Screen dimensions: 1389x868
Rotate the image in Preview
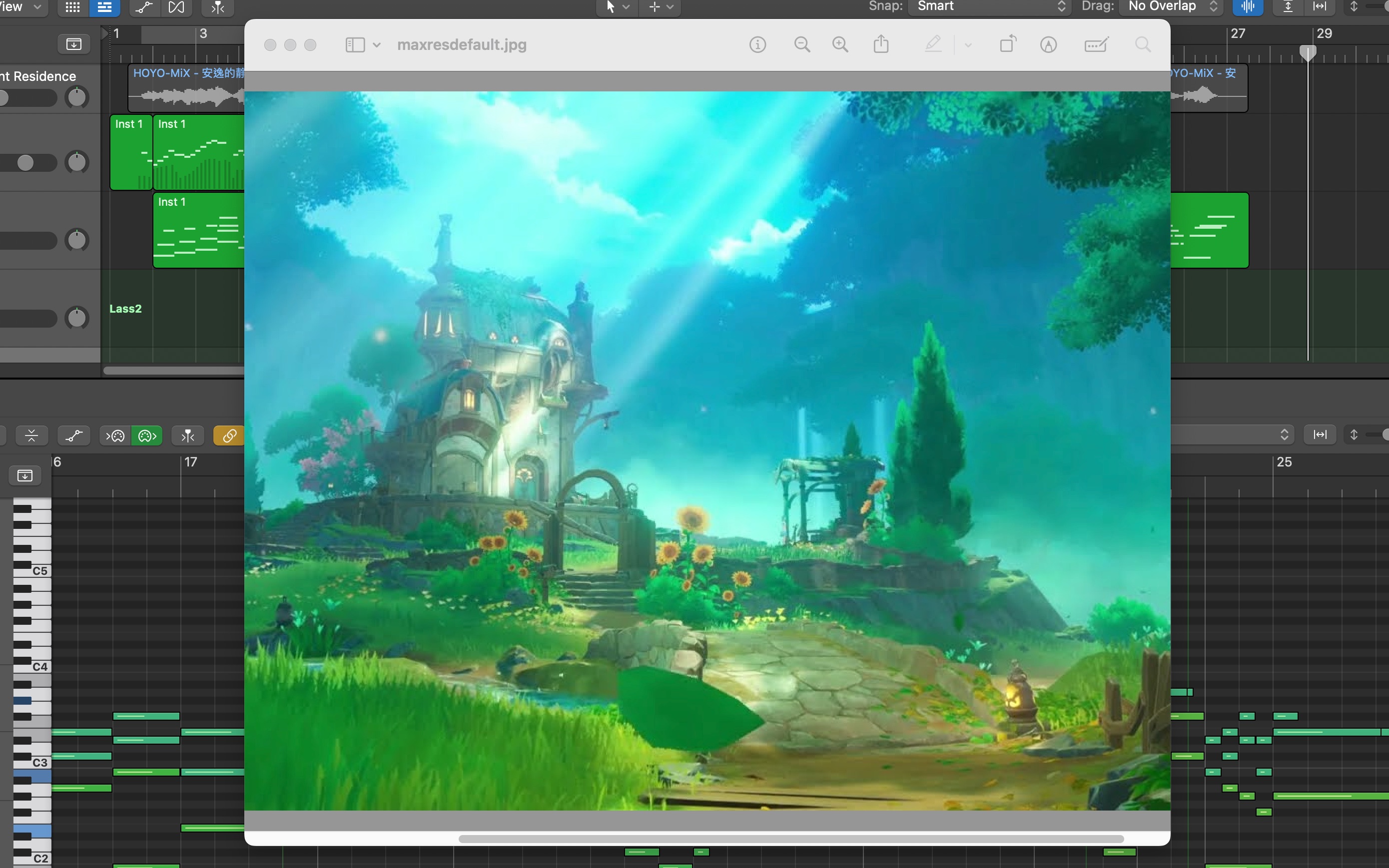pyautogui.click(x=1008, y=44)
